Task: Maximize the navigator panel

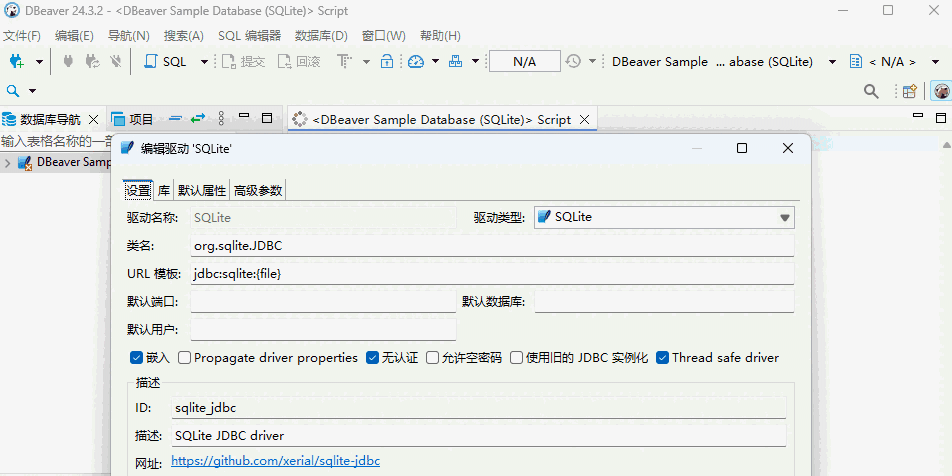Action: pyautogui.click(x=267, y=118)
